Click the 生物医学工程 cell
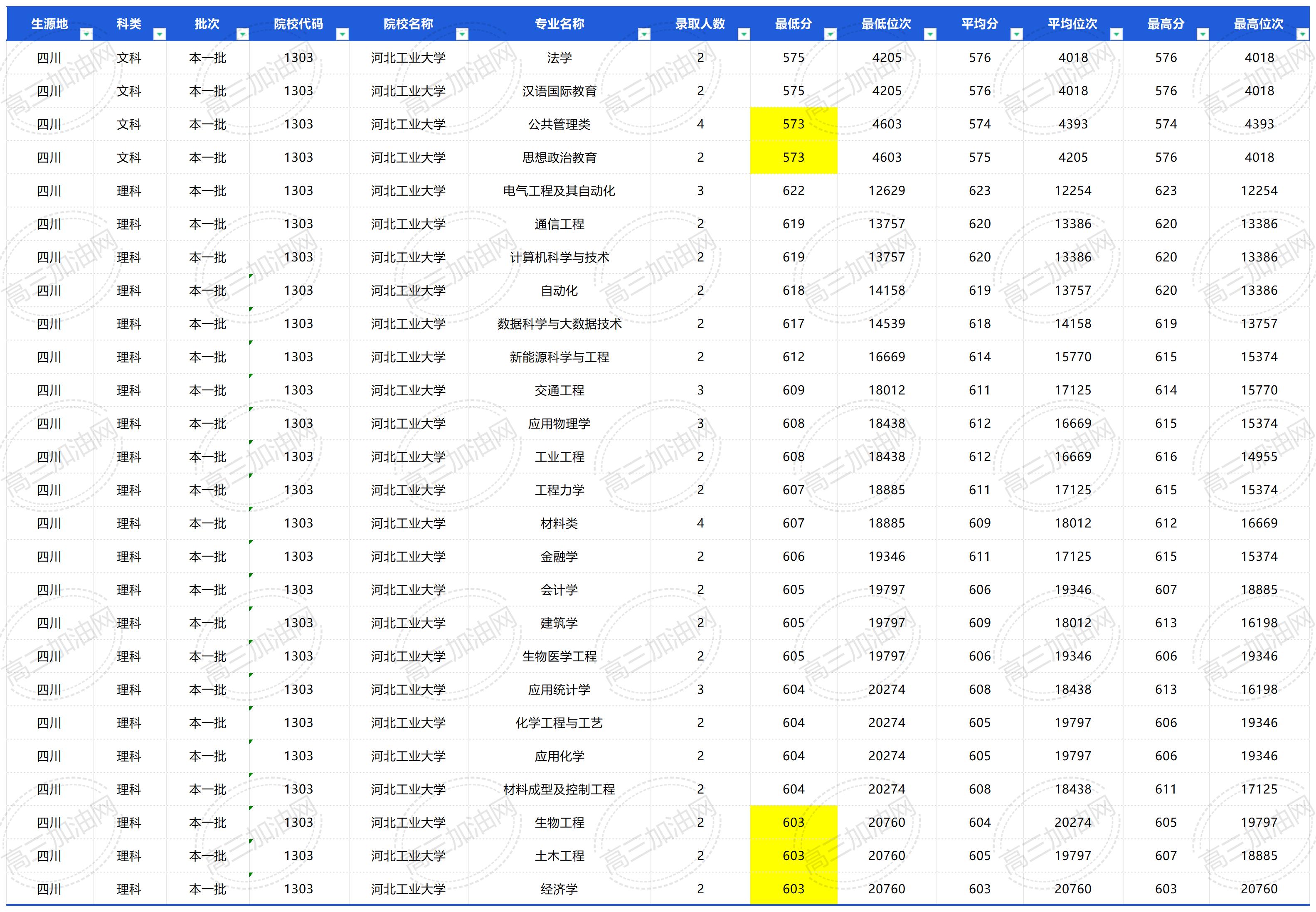This screenshot has height=912, width=1316. click(x=559, y=656)
